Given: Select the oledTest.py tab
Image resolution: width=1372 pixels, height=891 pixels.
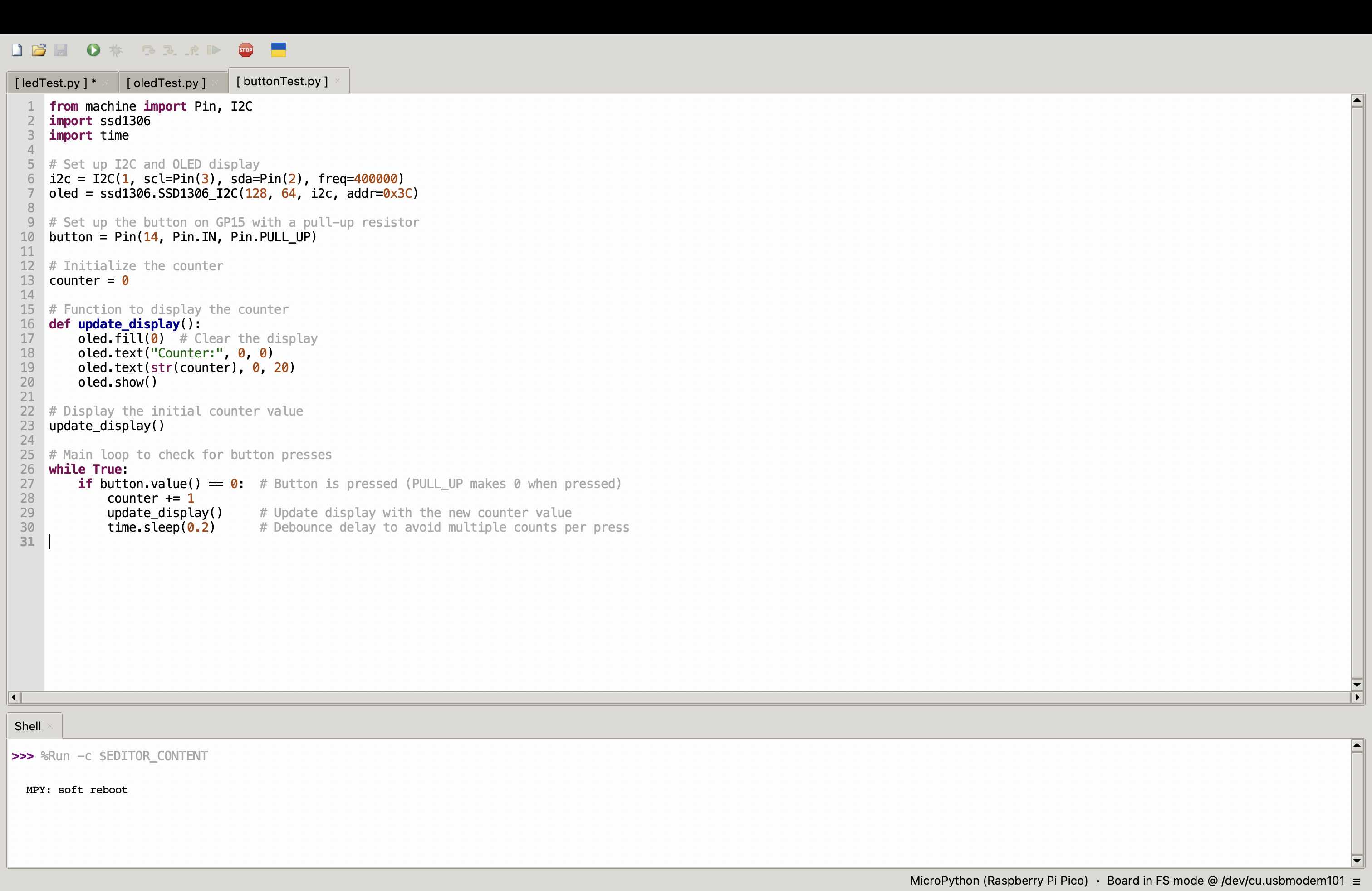Looking at the screenshot, I should [x=165, y=81].
